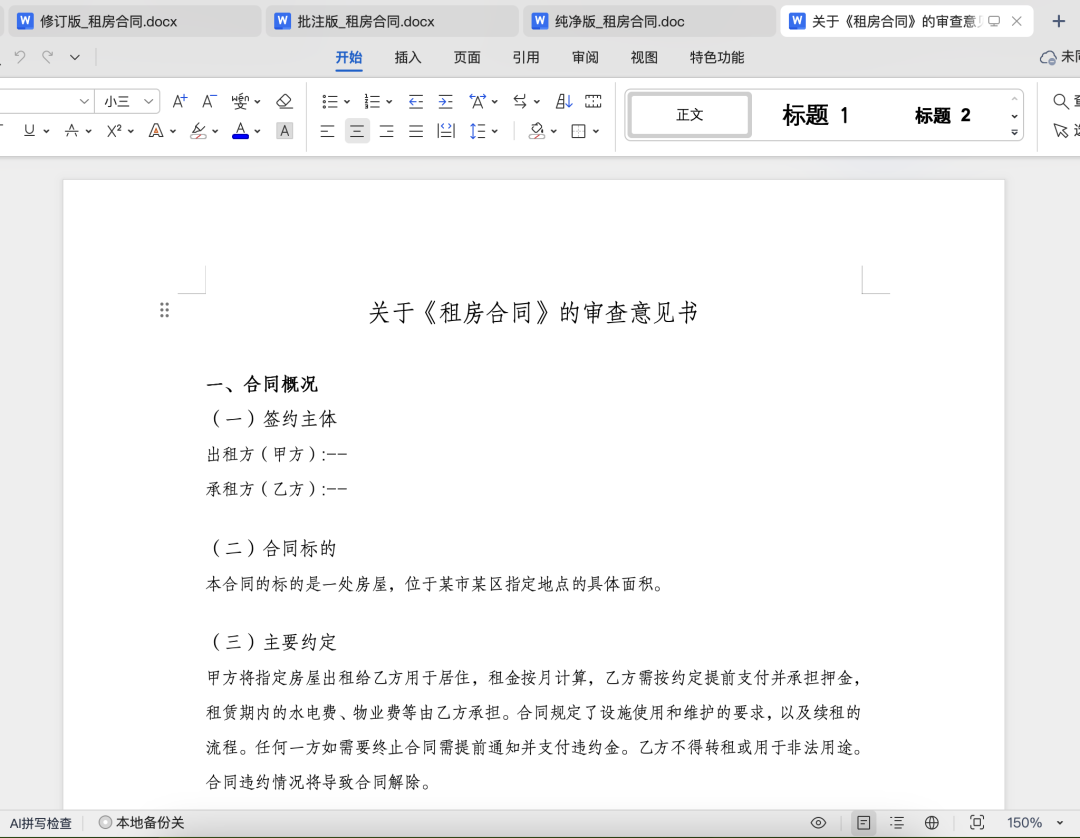
Task: Toggle superscript formatting
Action: point(114,131)
